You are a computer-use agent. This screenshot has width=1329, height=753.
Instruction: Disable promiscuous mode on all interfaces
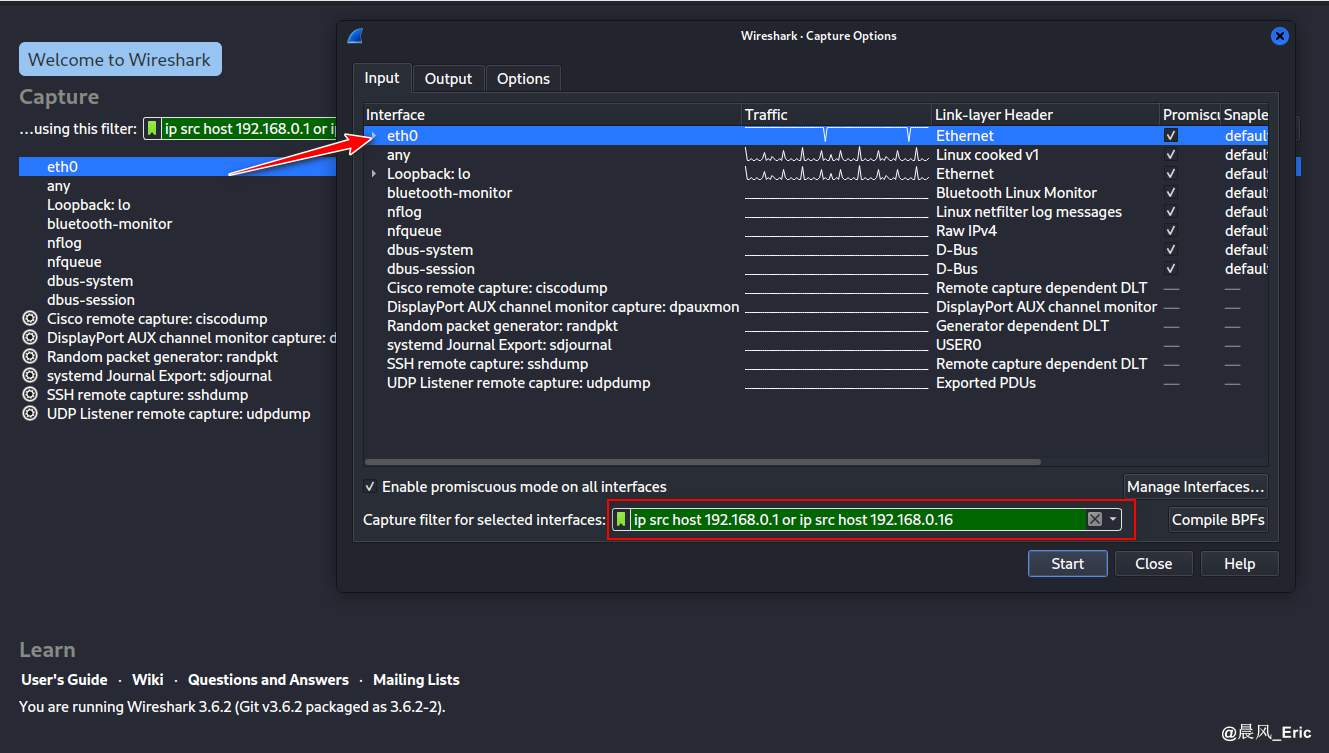pyautogui.click(x=371, y=487)
